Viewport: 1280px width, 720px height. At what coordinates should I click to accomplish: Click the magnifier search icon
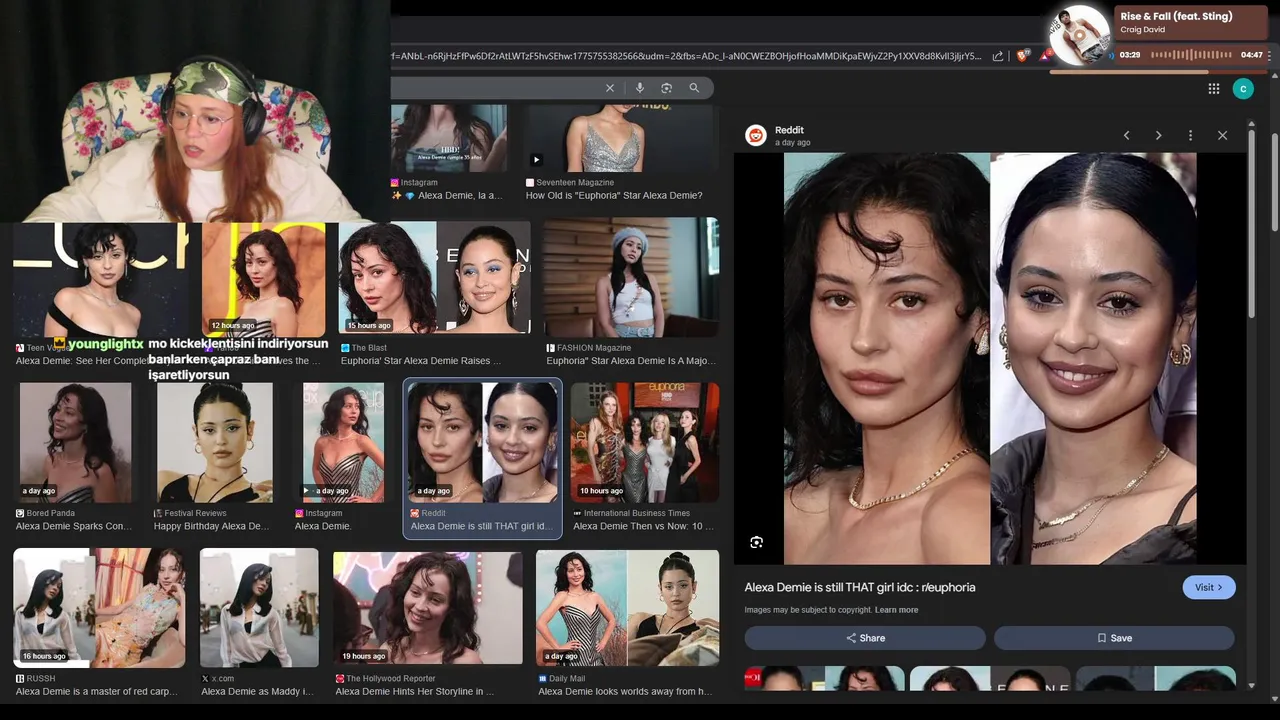694,88
